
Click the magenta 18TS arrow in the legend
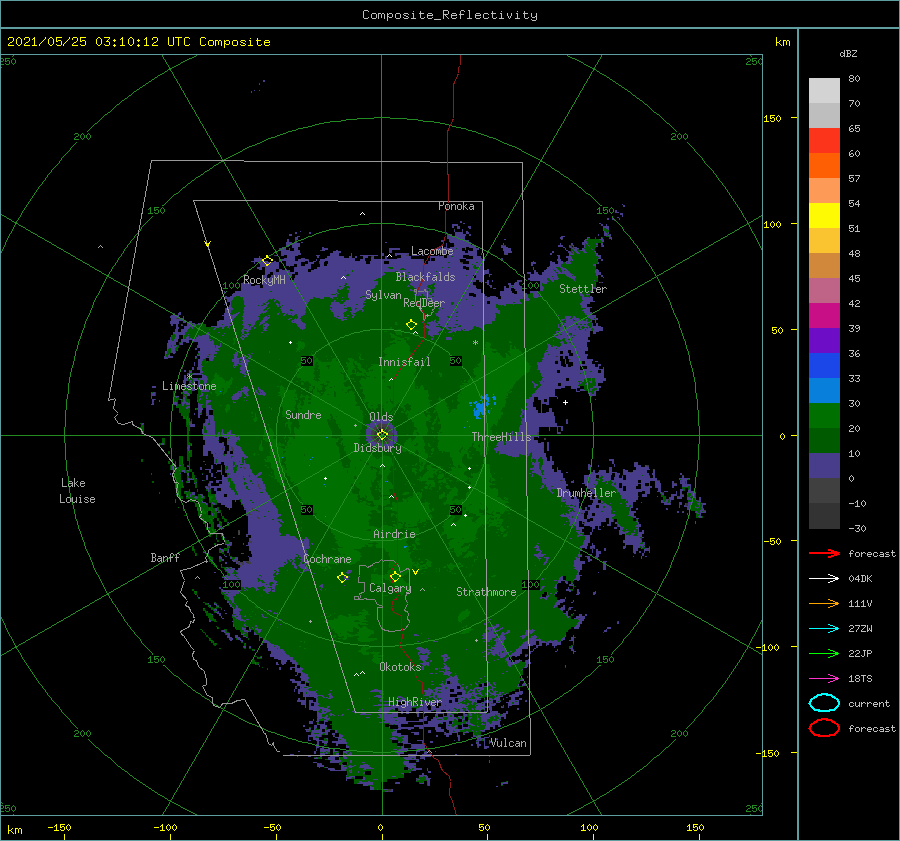pos(824,679)
